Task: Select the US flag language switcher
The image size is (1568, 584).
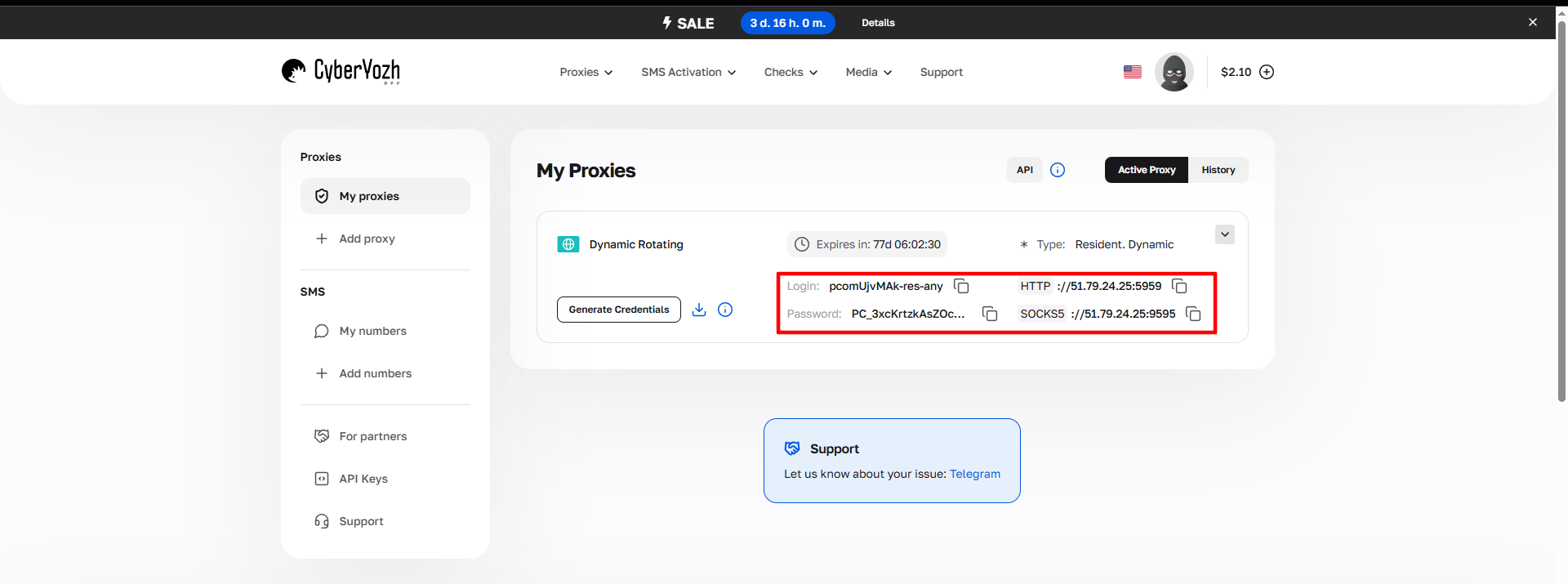Action: click(1132, 72)
